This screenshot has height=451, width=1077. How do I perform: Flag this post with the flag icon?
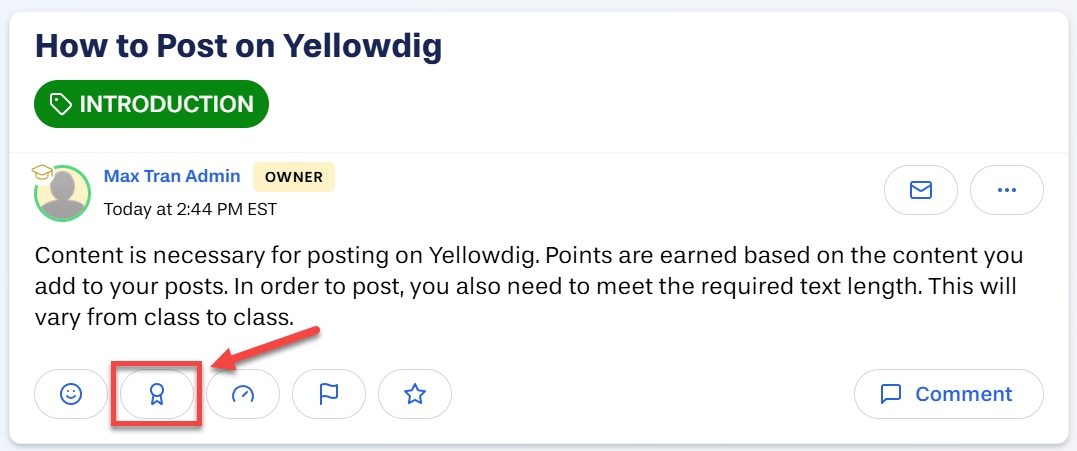[329, 394]
